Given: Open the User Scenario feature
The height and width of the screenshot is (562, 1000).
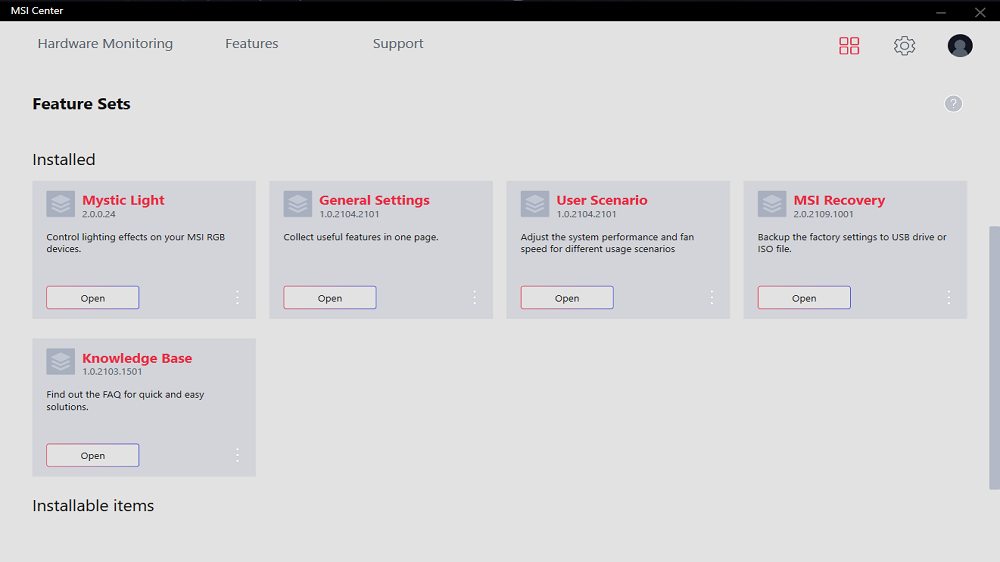Looking at the screenshot, I should point(567,298).
